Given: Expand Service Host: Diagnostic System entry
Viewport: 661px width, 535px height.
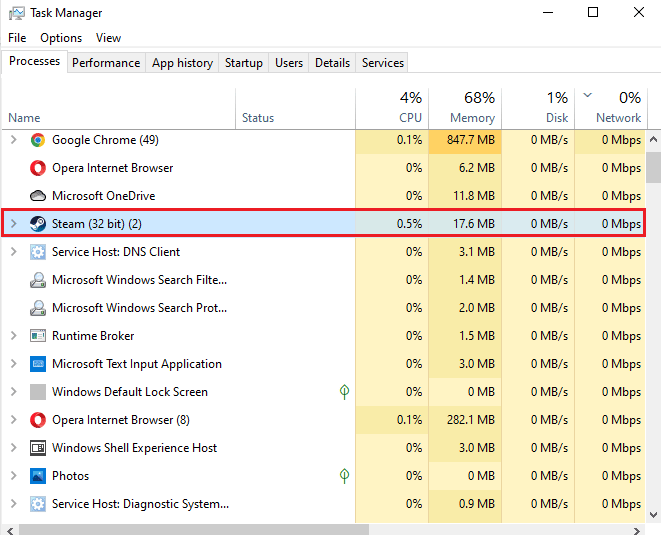Looking at the screenshot, I should click(x=13, y=503).
